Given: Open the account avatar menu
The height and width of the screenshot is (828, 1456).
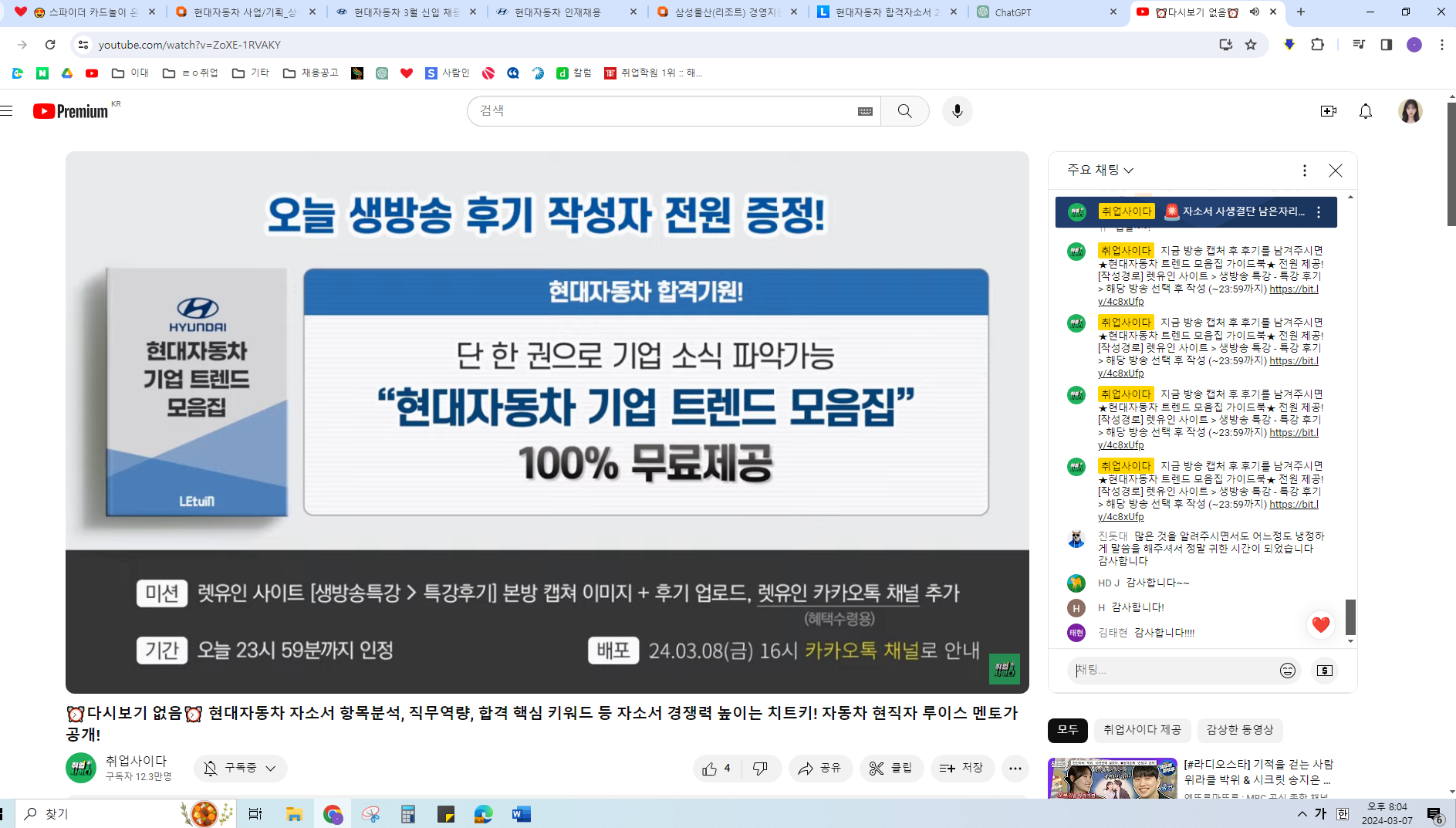Looking at the screenshot, I should [x=1410, y=111].
